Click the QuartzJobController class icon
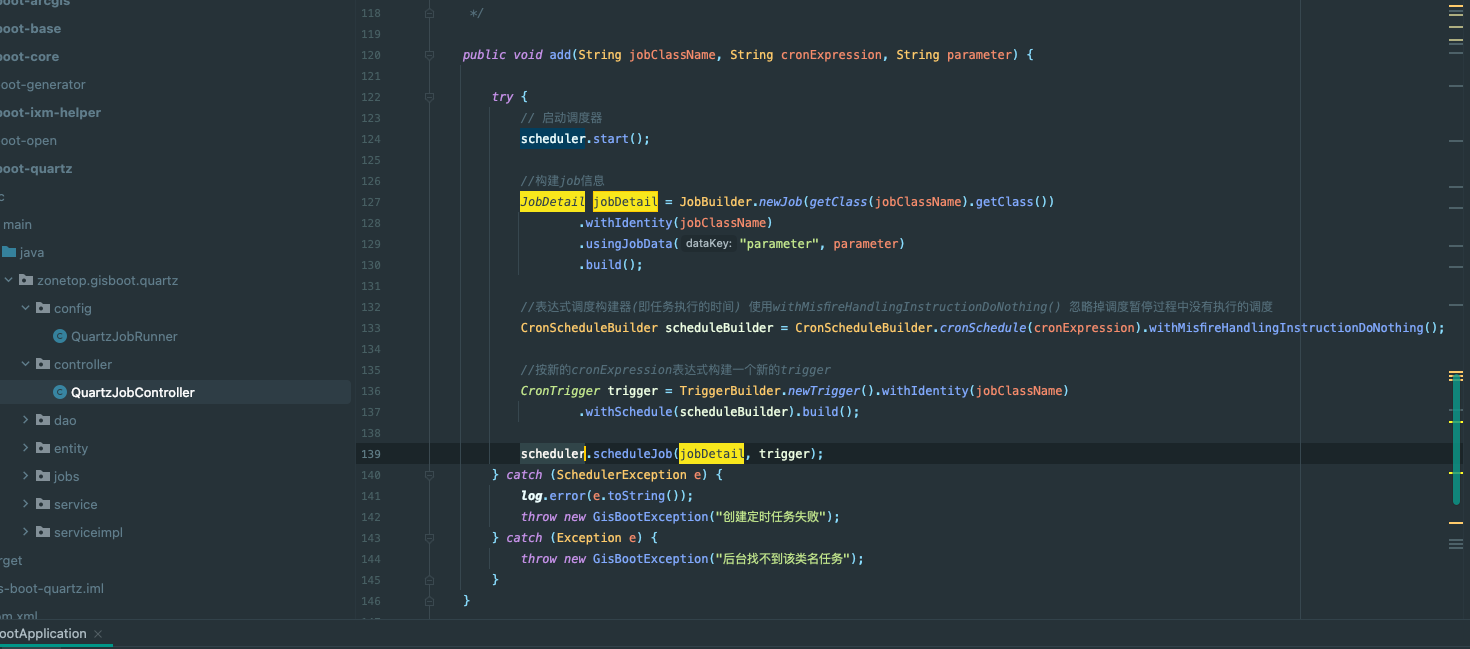Image resolution: width=1470 pixels, height=649 pixels. (60, 393)
